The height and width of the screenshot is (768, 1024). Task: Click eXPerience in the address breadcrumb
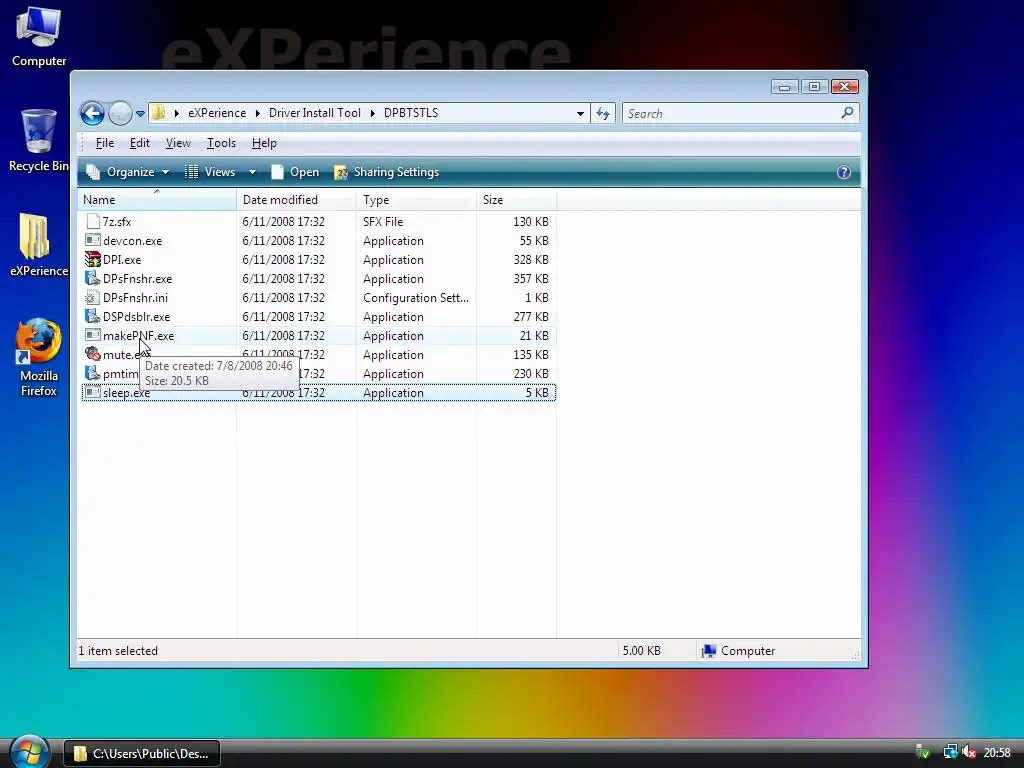tap(217, 113)
